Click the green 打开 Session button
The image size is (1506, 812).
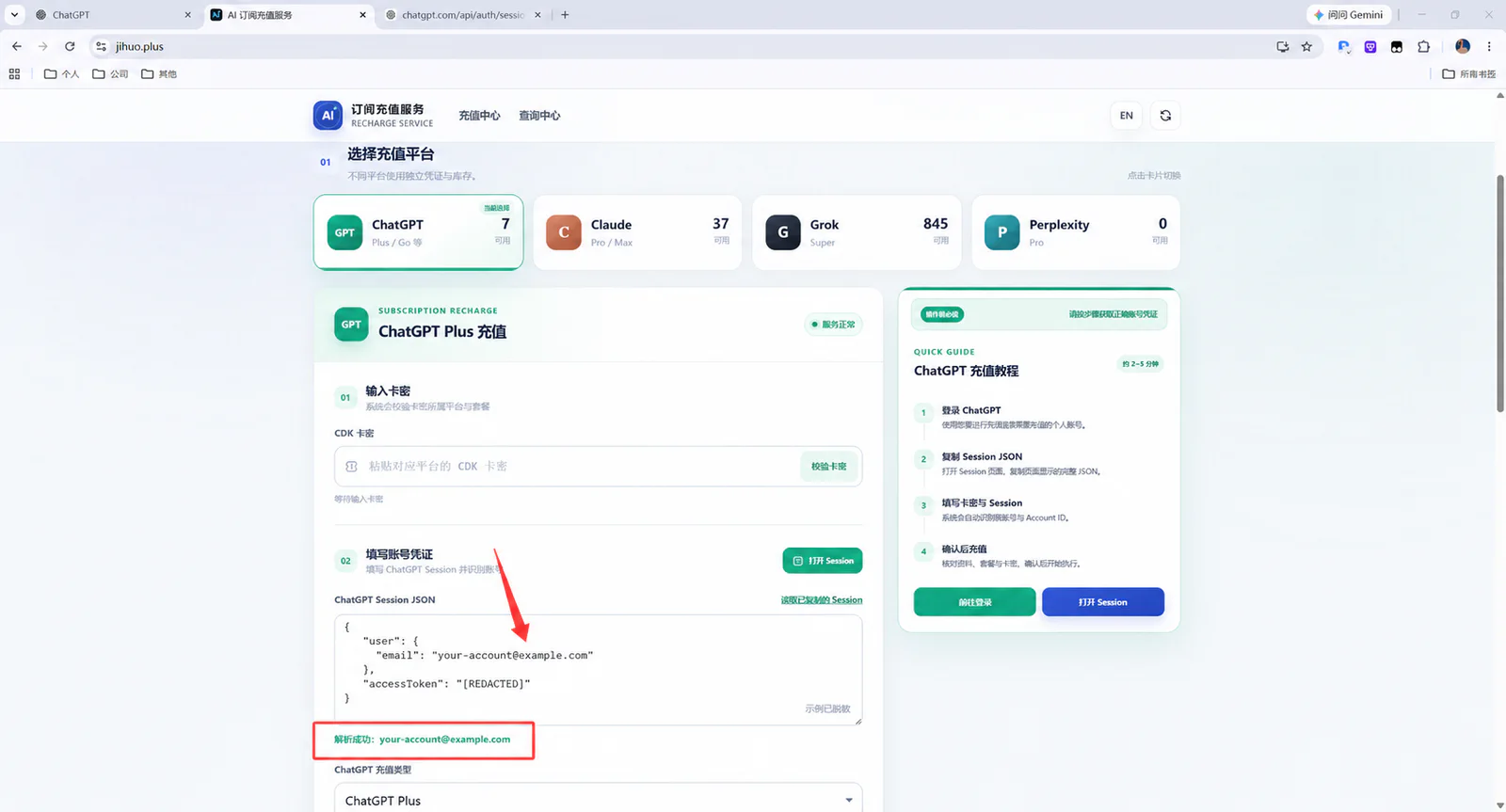[x=823, y=561]
